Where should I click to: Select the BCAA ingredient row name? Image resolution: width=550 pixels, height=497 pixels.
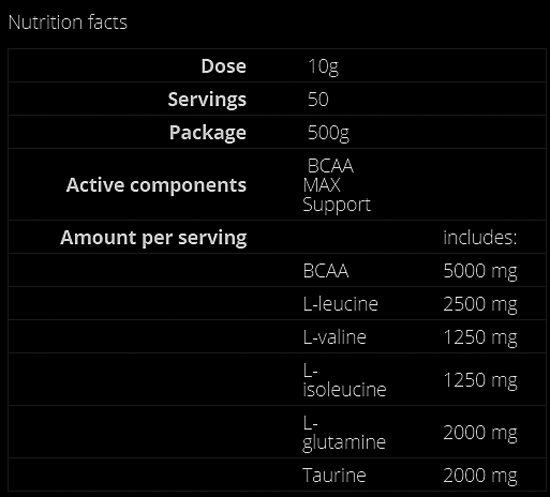point(326,271)
